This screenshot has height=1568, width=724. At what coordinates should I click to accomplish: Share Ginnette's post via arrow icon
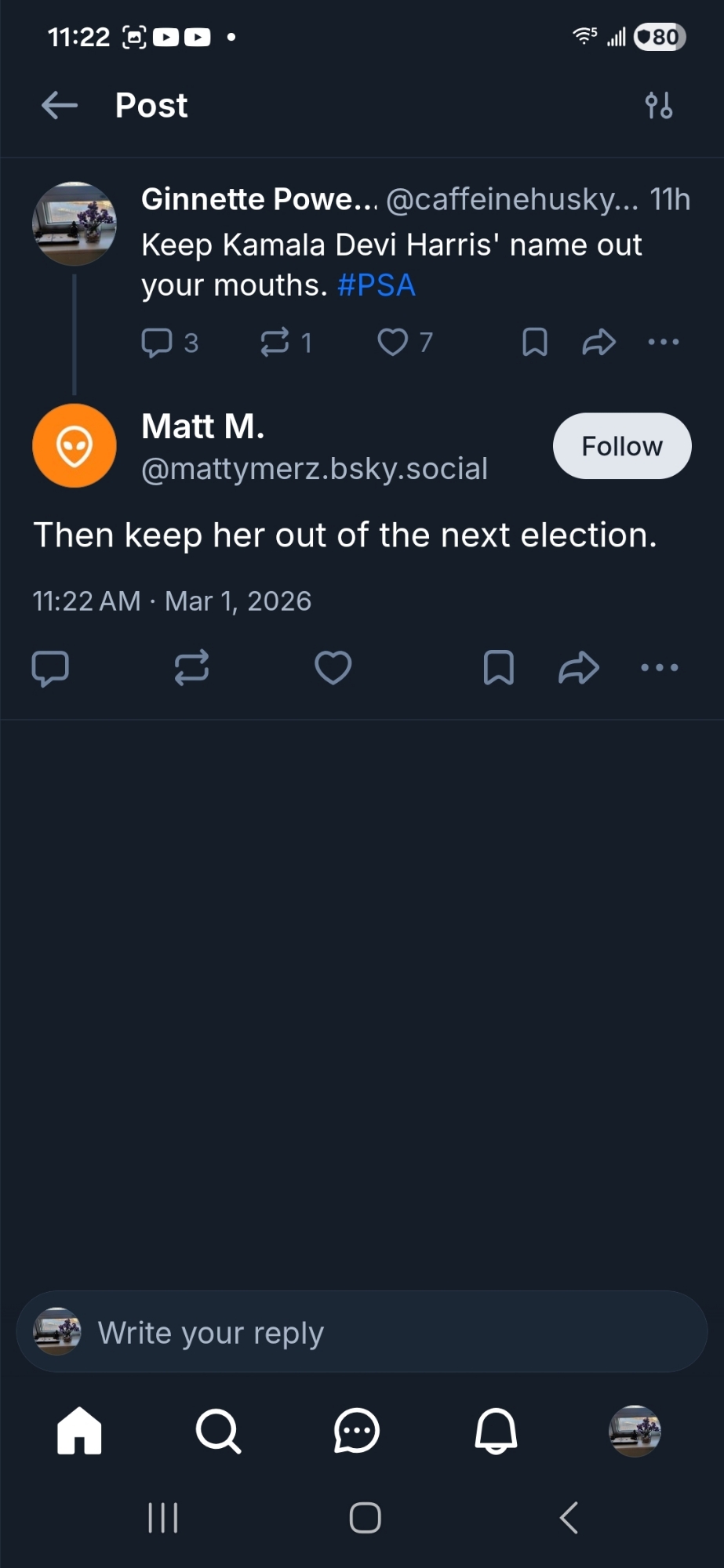[x=598, y=343]
